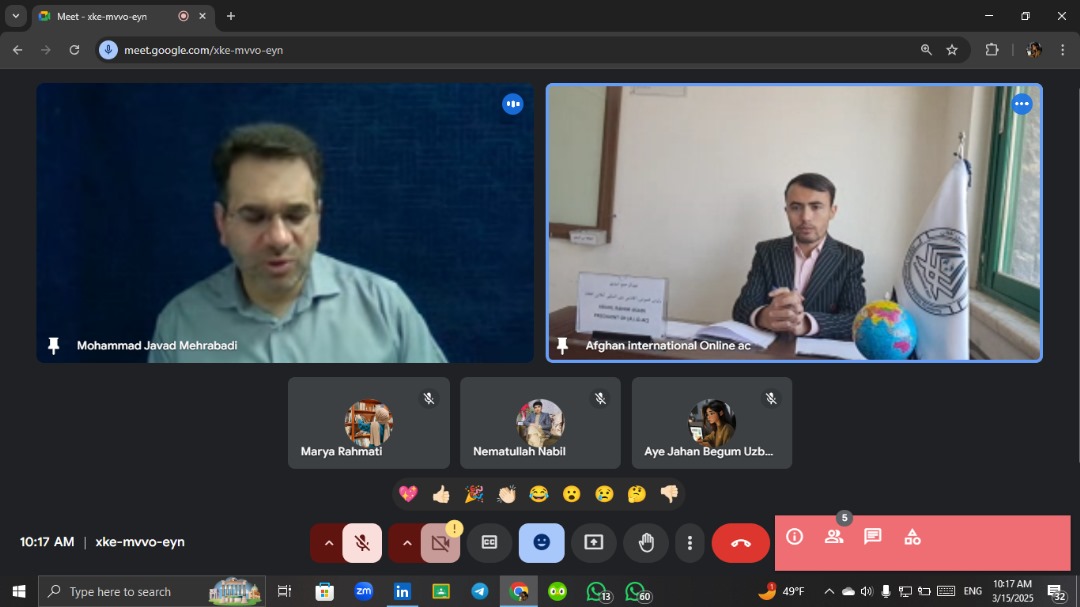The height and width of the screenshot is (607, 1080).
Task: Send the party popper emoji reaction
Action: [x=474, y=494]
